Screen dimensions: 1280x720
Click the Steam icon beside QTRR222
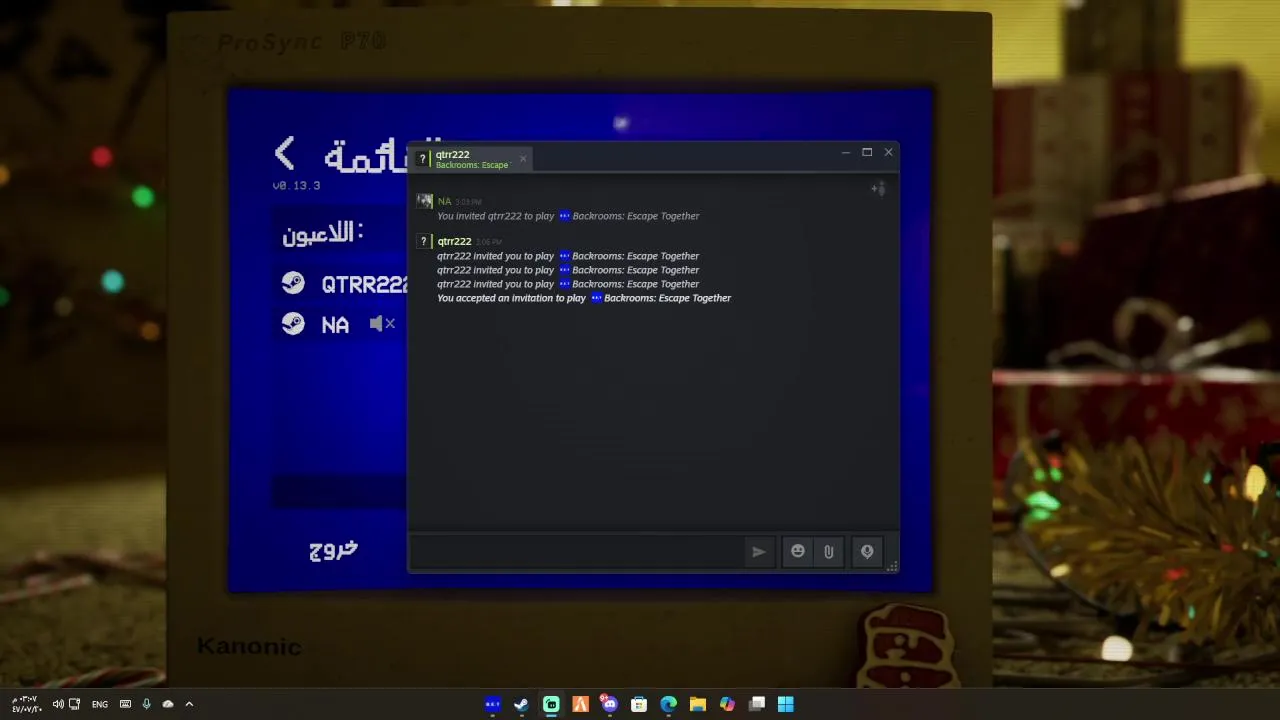point(293,284)
